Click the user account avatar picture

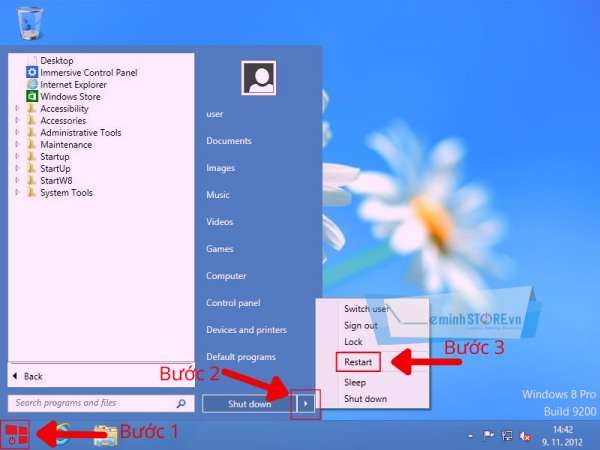pos(259,78)
